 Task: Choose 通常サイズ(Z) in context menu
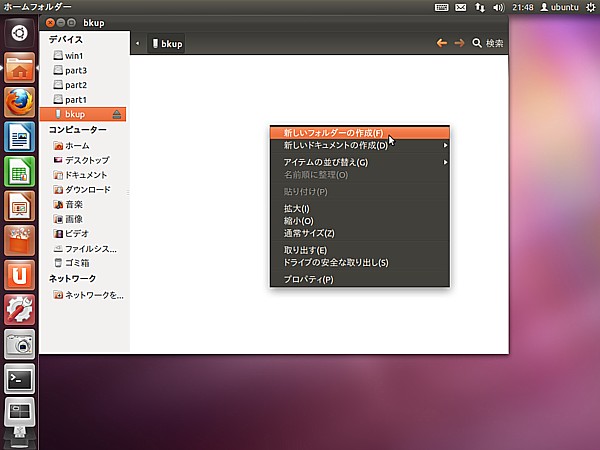360,233
